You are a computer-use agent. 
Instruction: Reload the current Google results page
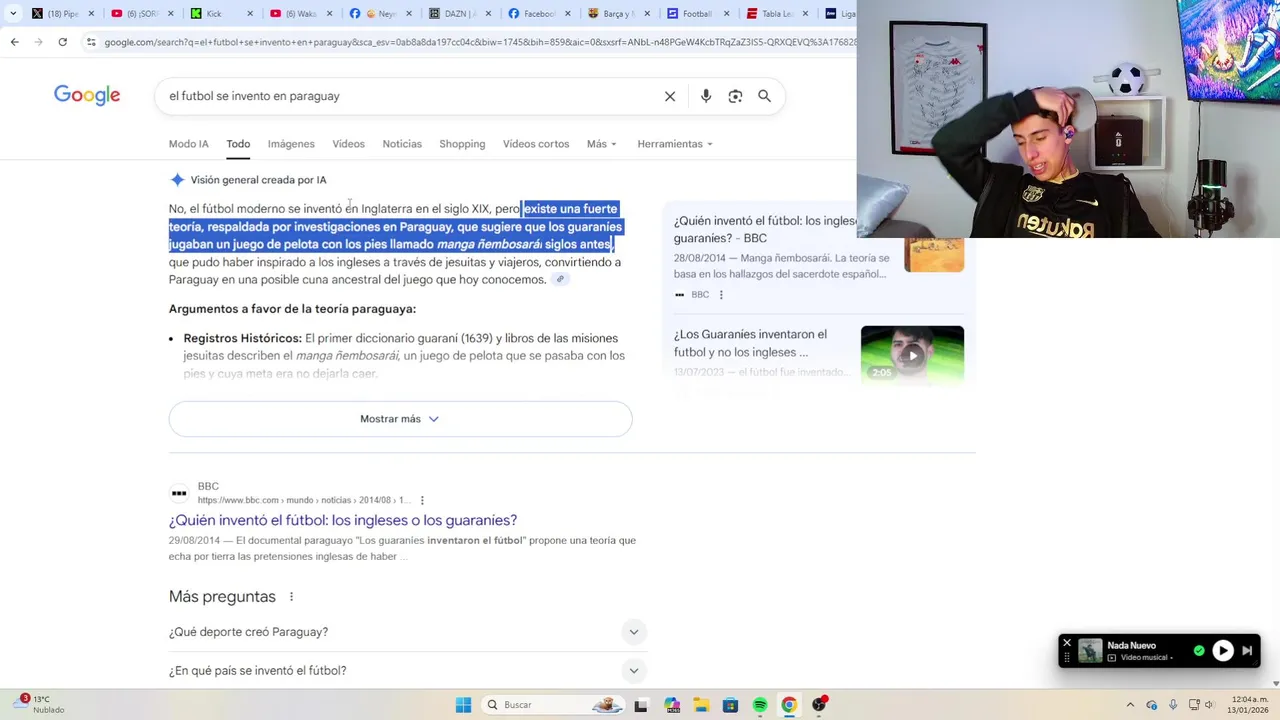click(x=62, y=42)
